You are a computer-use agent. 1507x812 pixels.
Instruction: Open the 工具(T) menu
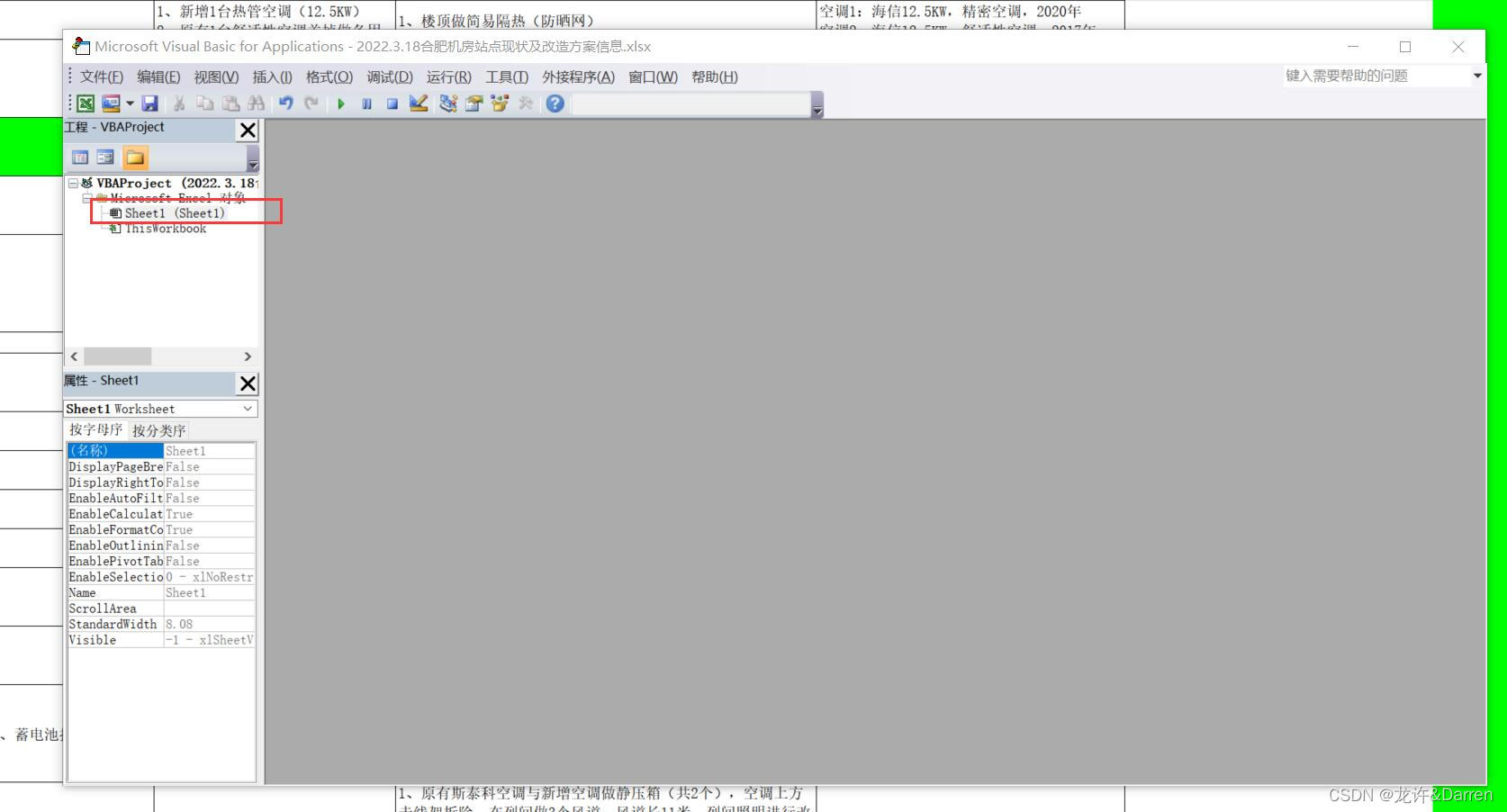click(507, 77)
